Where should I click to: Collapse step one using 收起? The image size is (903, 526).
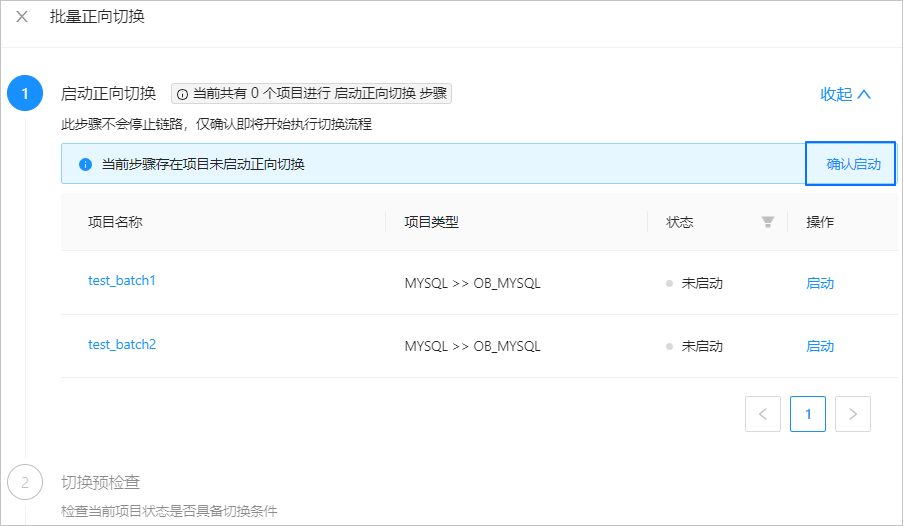pos(845,94)
